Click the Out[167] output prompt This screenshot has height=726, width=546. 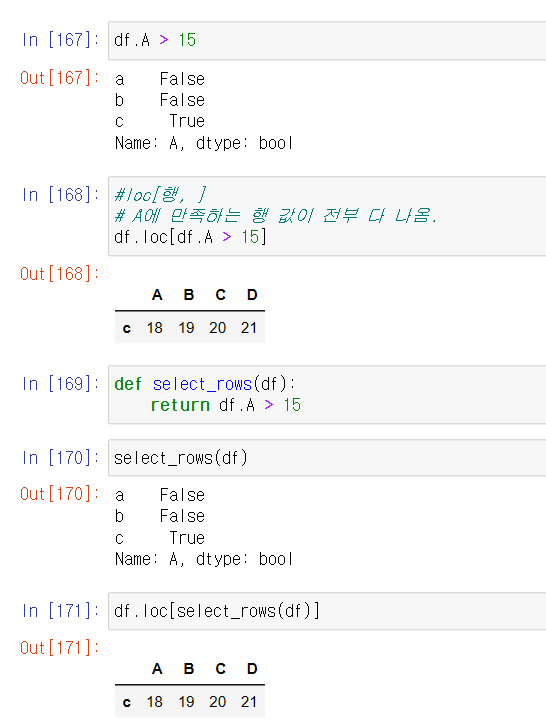(59, 78)
